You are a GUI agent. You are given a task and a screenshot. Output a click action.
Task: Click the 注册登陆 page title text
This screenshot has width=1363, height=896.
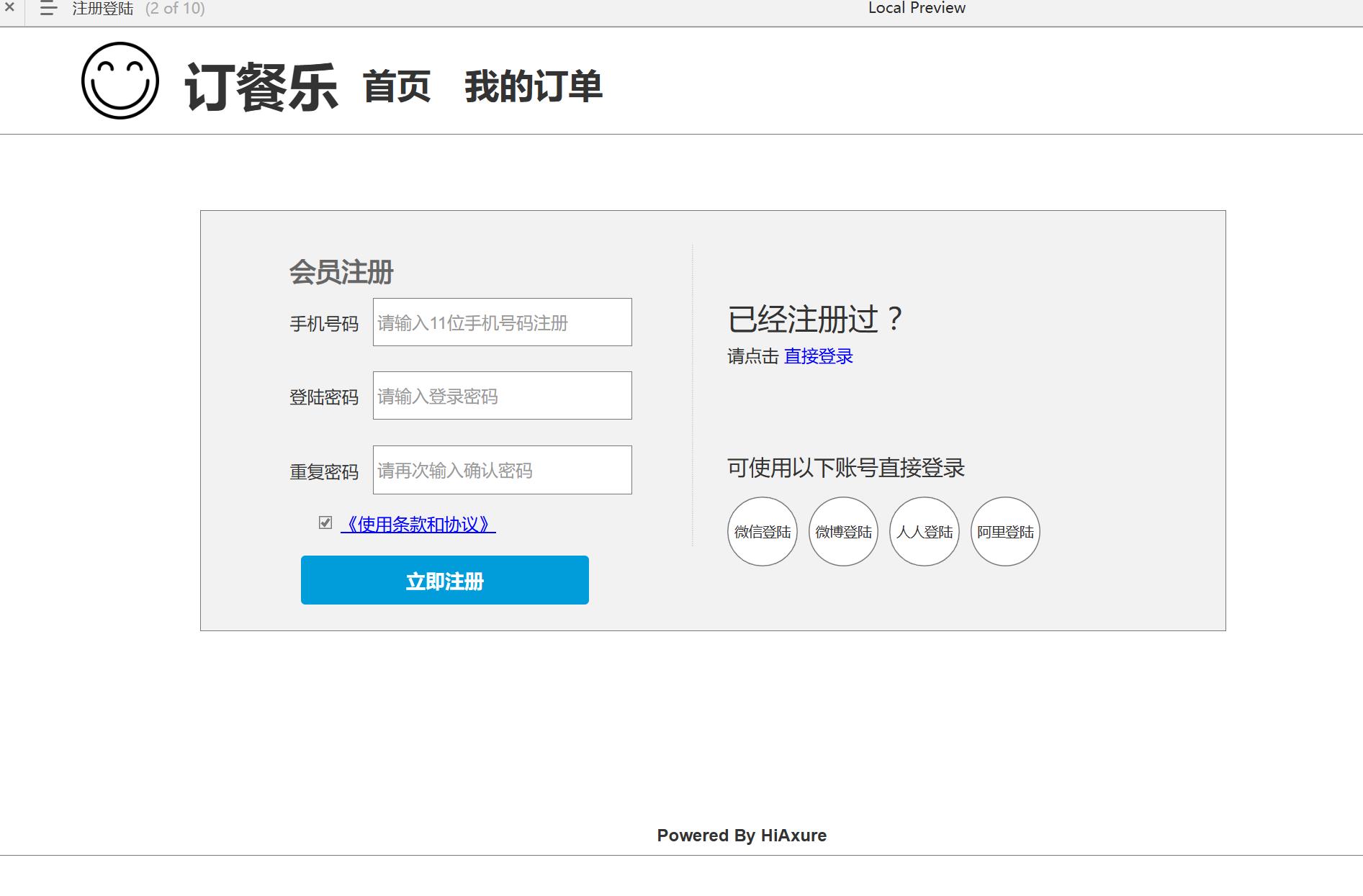(x=103, y=9)
